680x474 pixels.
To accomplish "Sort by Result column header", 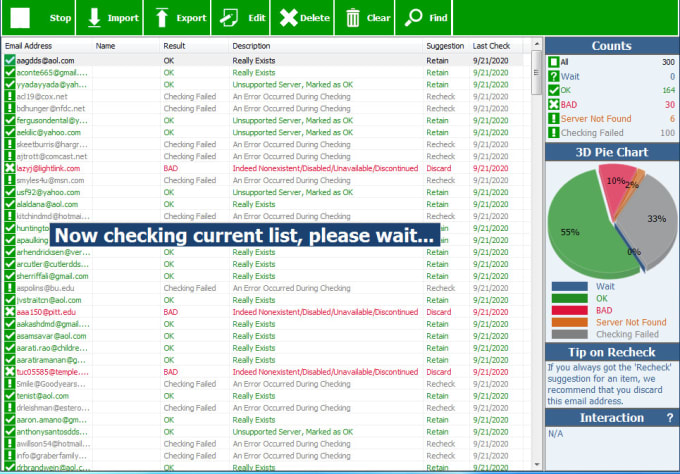I will coord(174,46).
